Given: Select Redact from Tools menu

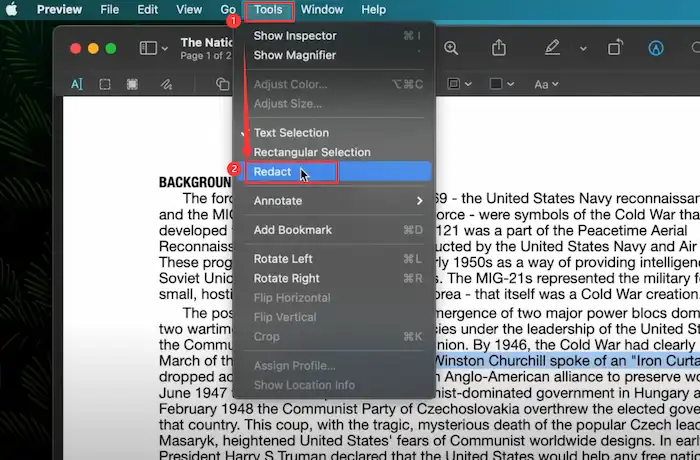Looking at the screenshot, I should (x=273, y=172).
